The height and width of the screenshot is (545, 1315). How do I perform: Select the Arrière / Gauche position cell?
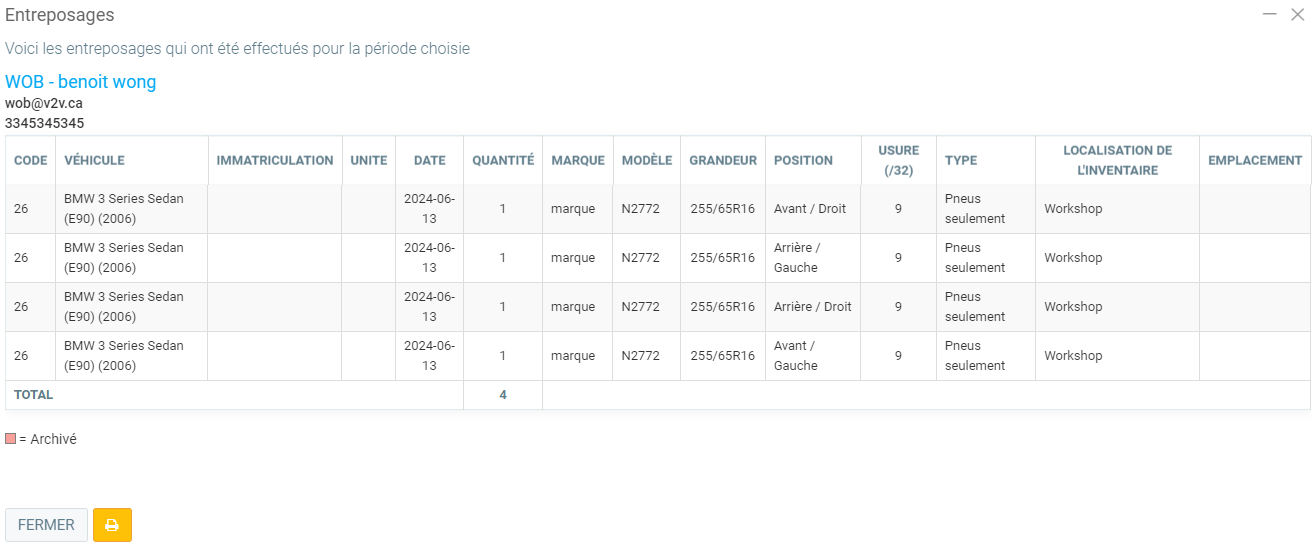(x=797, y=258)
